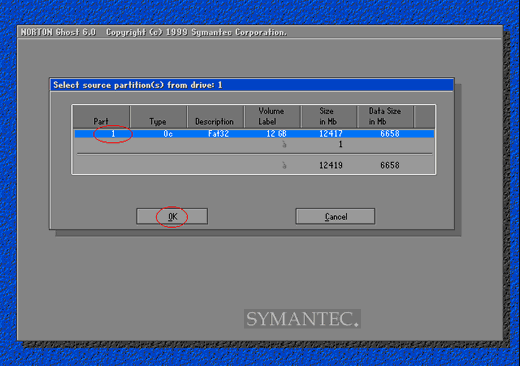
Task: Click the 12417 size value in highlighted row
Action: 331,134
